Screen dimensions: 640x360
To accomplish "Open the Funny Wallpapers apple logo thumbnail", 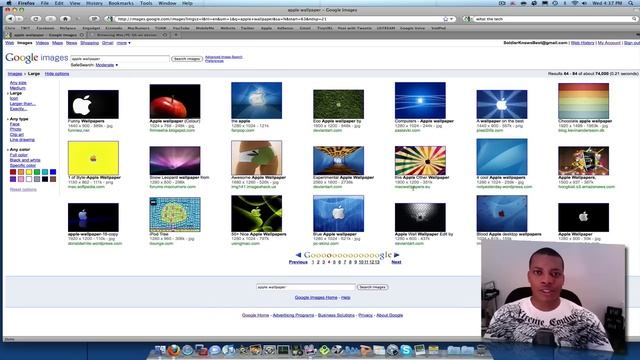I will 93,104.
